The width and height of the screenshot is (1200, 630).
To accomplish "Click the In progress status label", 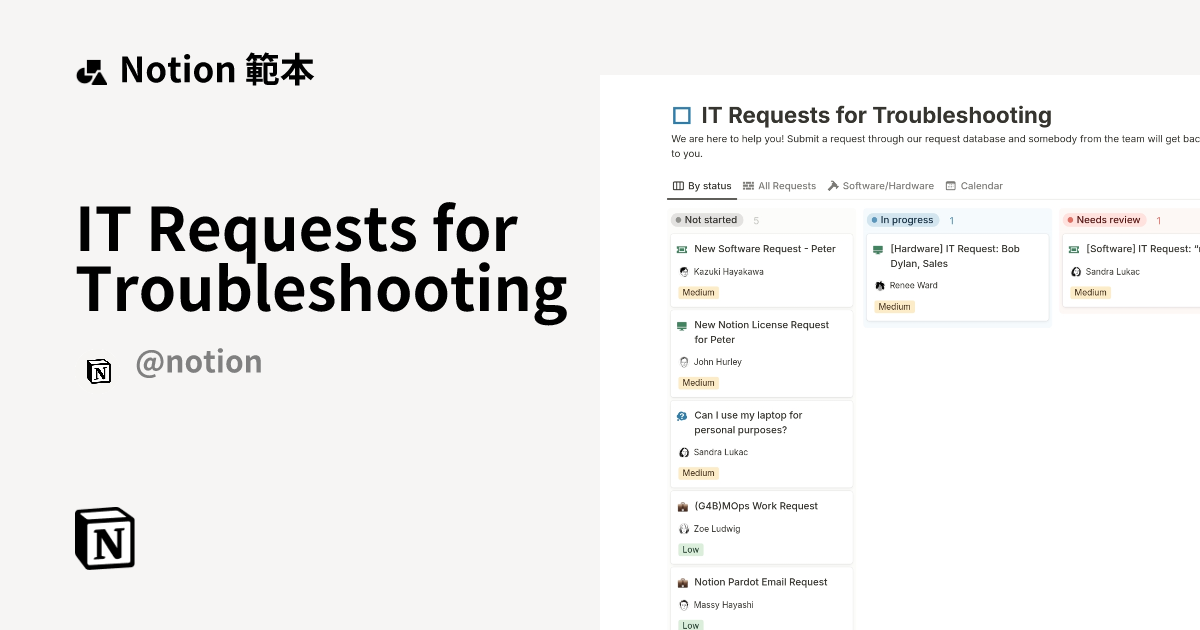I will (x=903, y=220).
